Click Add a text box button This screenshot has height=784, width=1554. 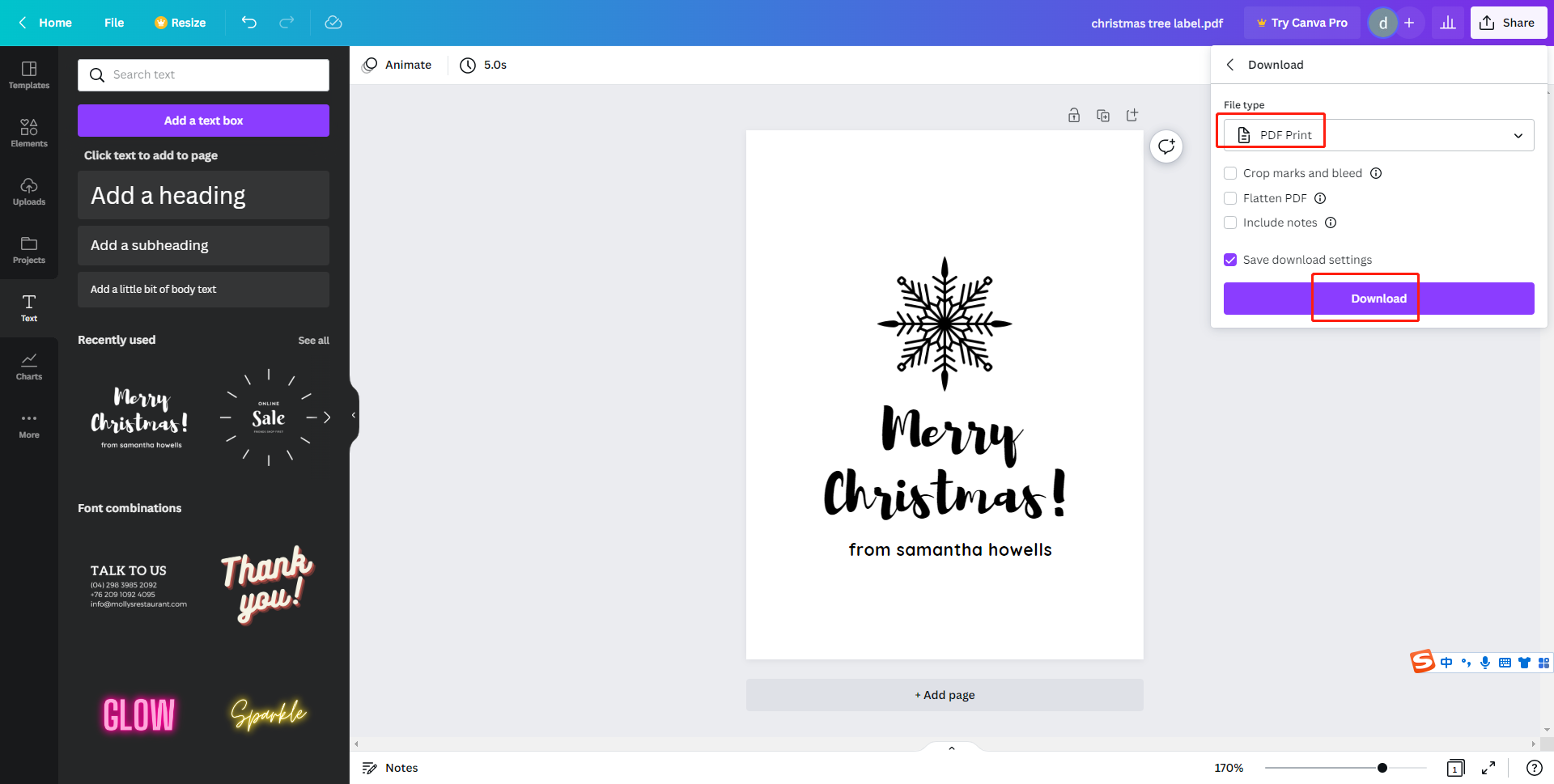click(x=203, y=121)
